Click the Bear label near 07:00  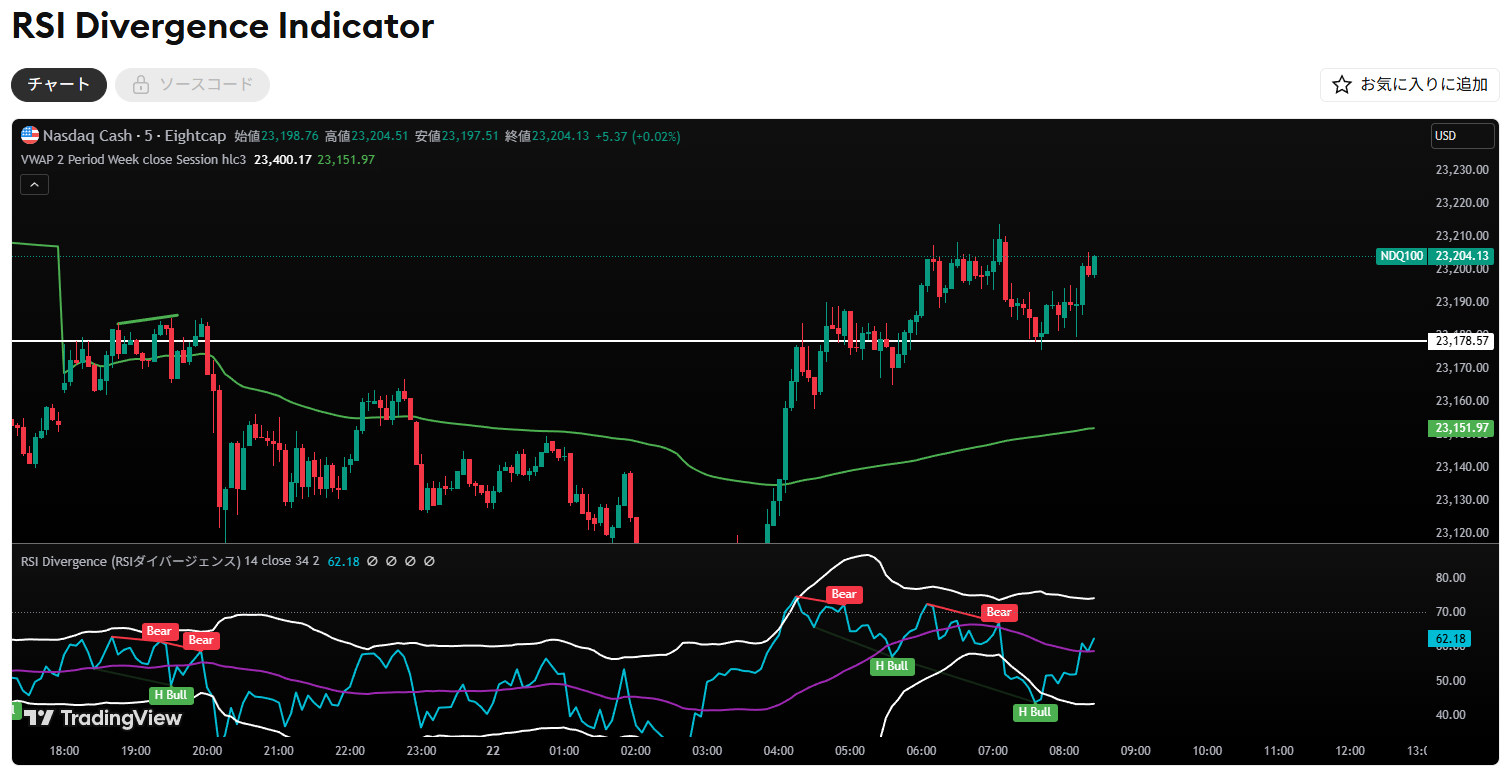[999, 612]
